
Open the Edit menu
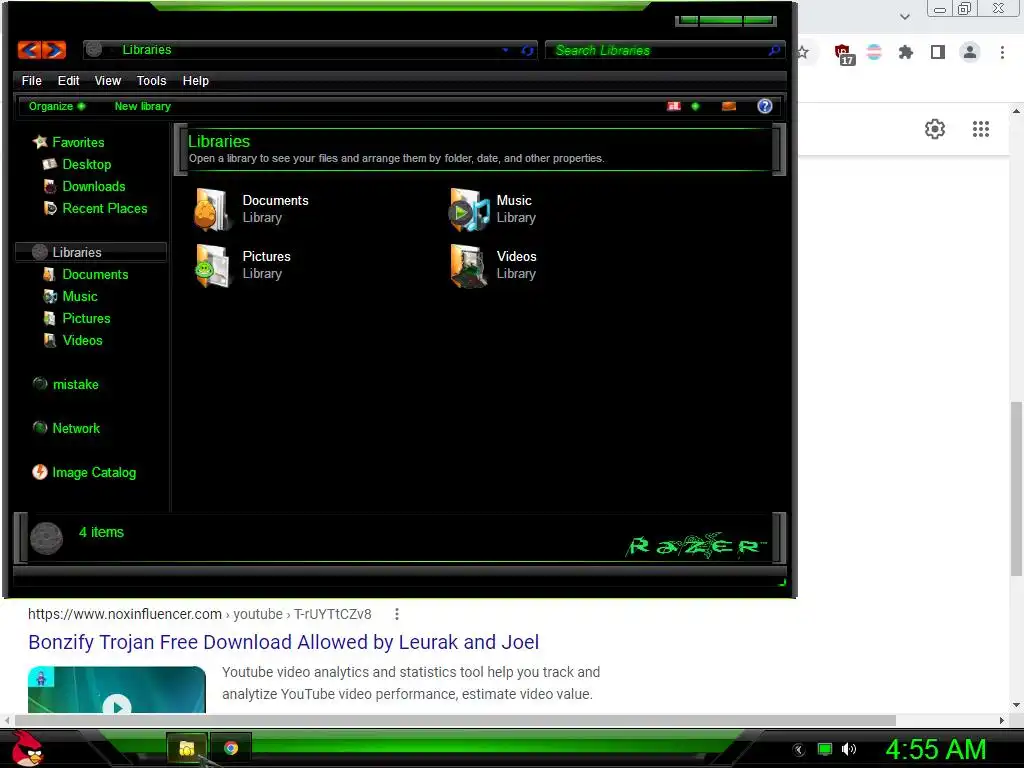[69, 80]
